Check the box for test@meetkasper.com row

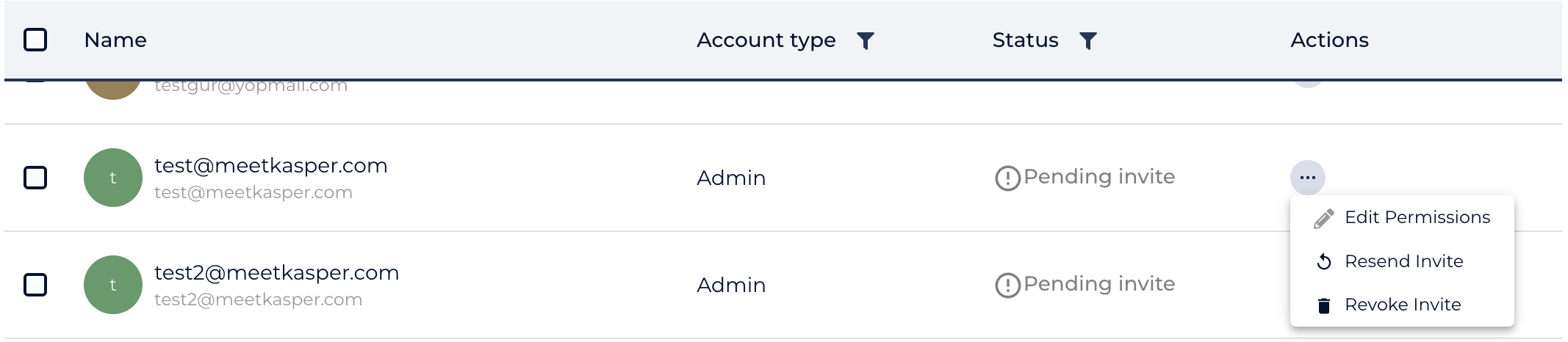point(35,178)
